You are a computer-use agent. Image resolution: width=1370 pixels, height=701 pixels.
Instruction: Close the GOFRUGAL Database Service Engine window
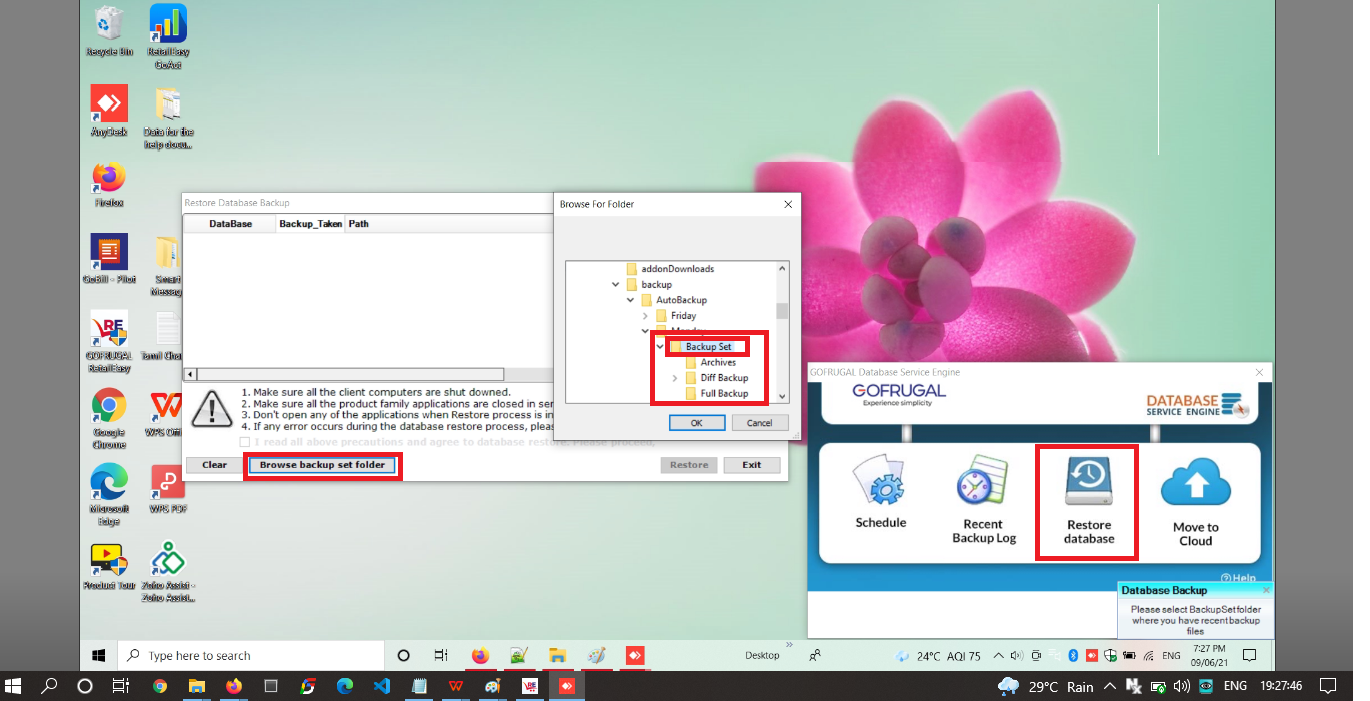click(1259, 372)
